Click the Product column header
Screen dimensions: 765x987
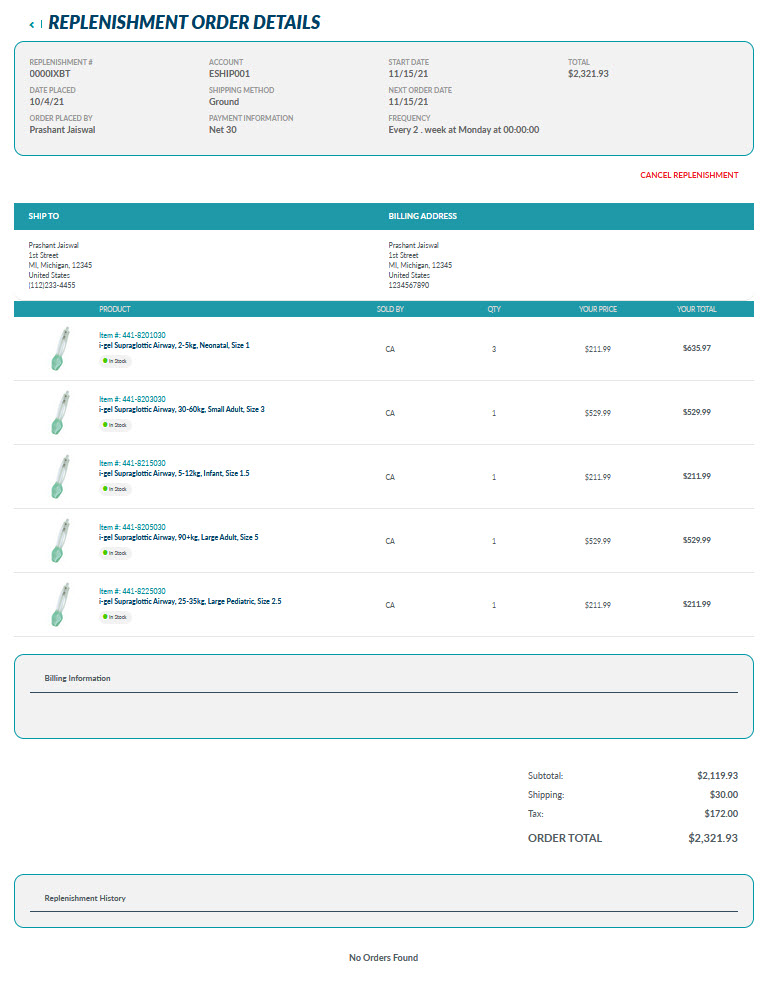click(x=114, y=309)
